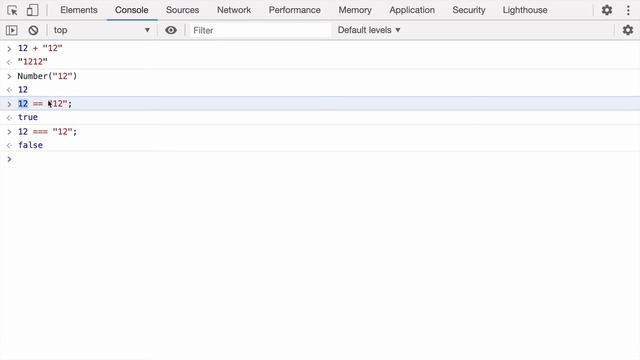Viewport: 640px width, 360px height.
Task: Clear the console with the ban icon
Action: click(33, 30)
